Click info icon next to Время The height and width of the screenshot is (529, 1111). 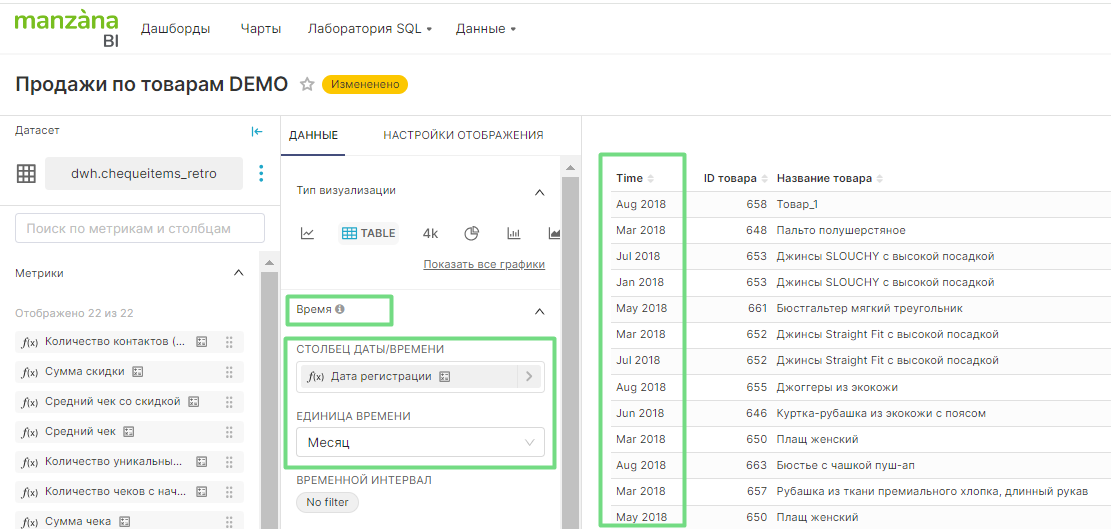340,310
